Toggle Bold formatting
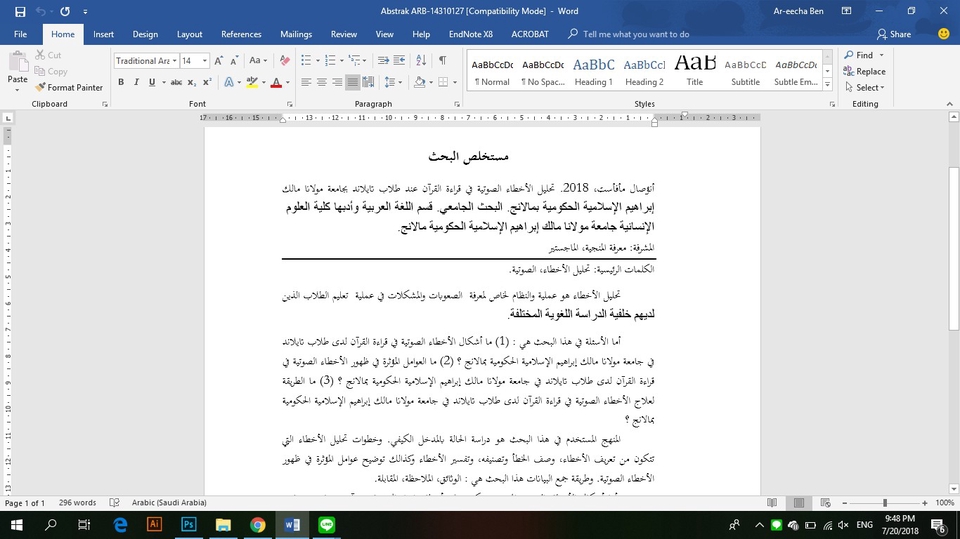The image size is (960, 539). point(121,82)
